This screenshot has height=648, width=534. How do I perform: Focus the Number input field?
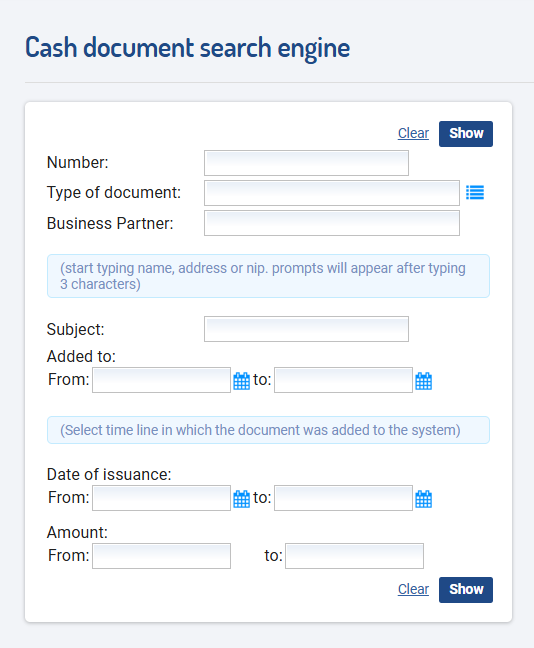(x=306, y=163)
